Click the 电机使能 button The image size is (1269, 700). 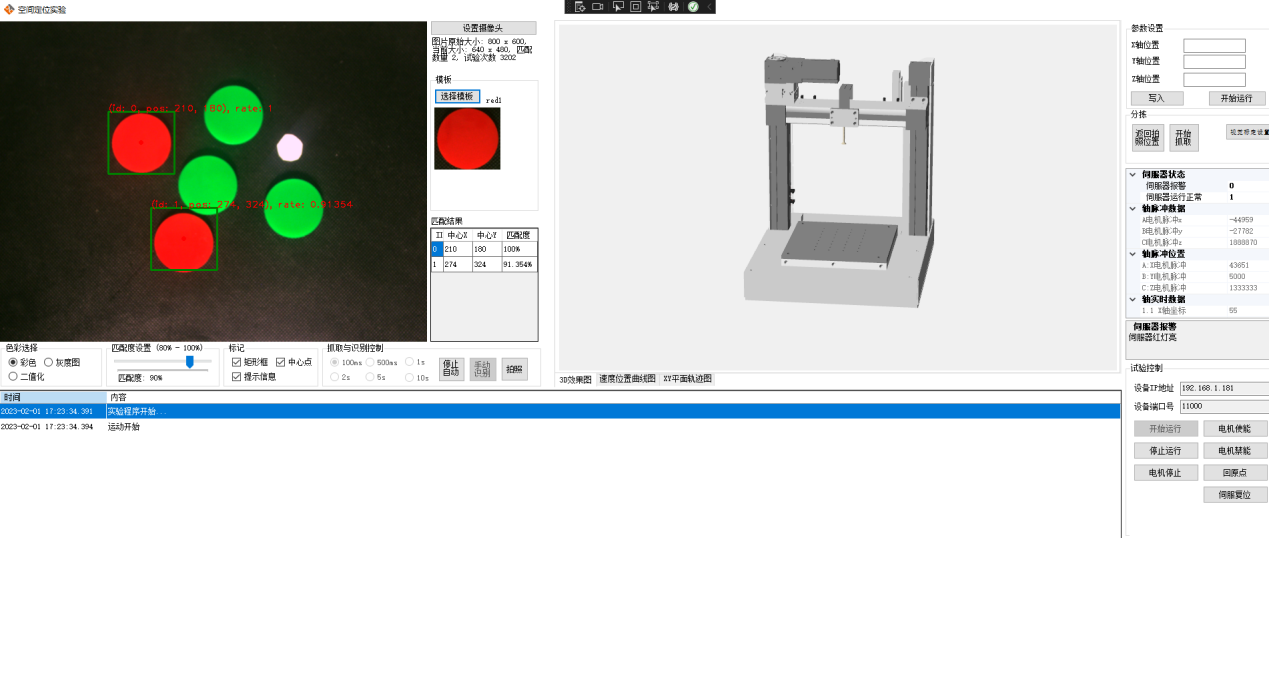click(x=1235, y=429)
